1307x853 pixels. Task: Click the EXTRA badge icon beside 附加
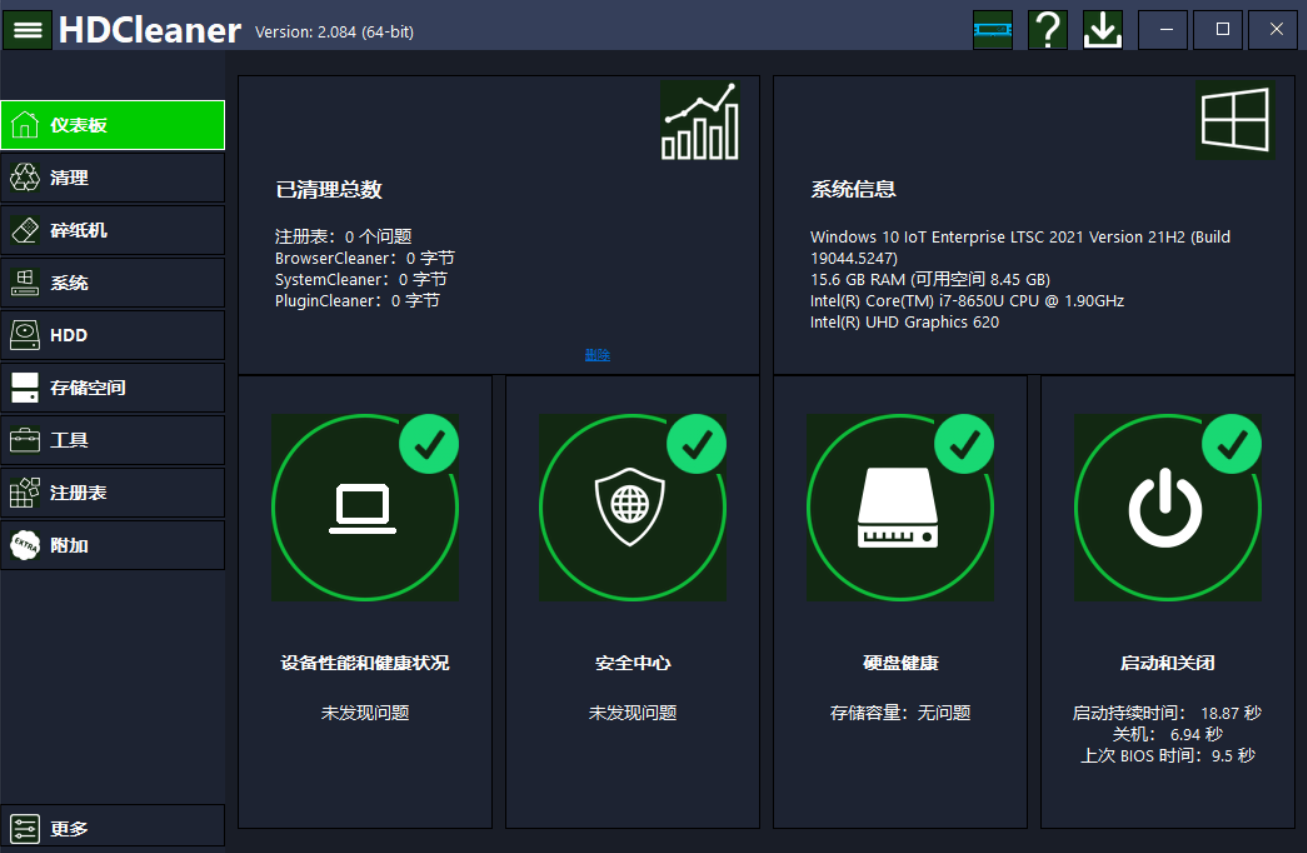coord(25,545)
